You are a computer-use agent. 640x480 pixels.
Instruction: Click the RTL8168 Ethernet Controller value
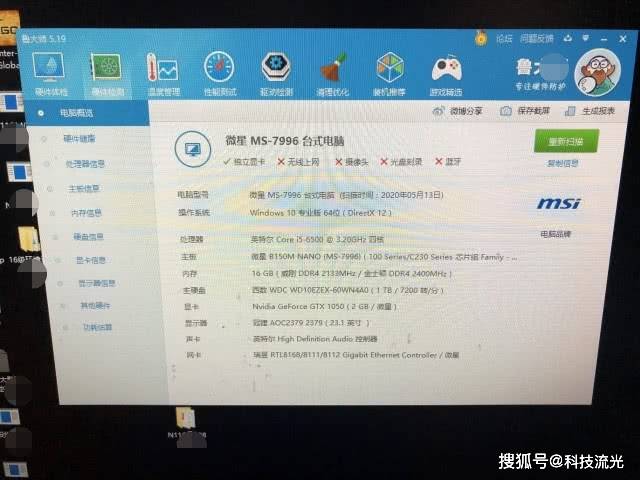pos(356,355)
